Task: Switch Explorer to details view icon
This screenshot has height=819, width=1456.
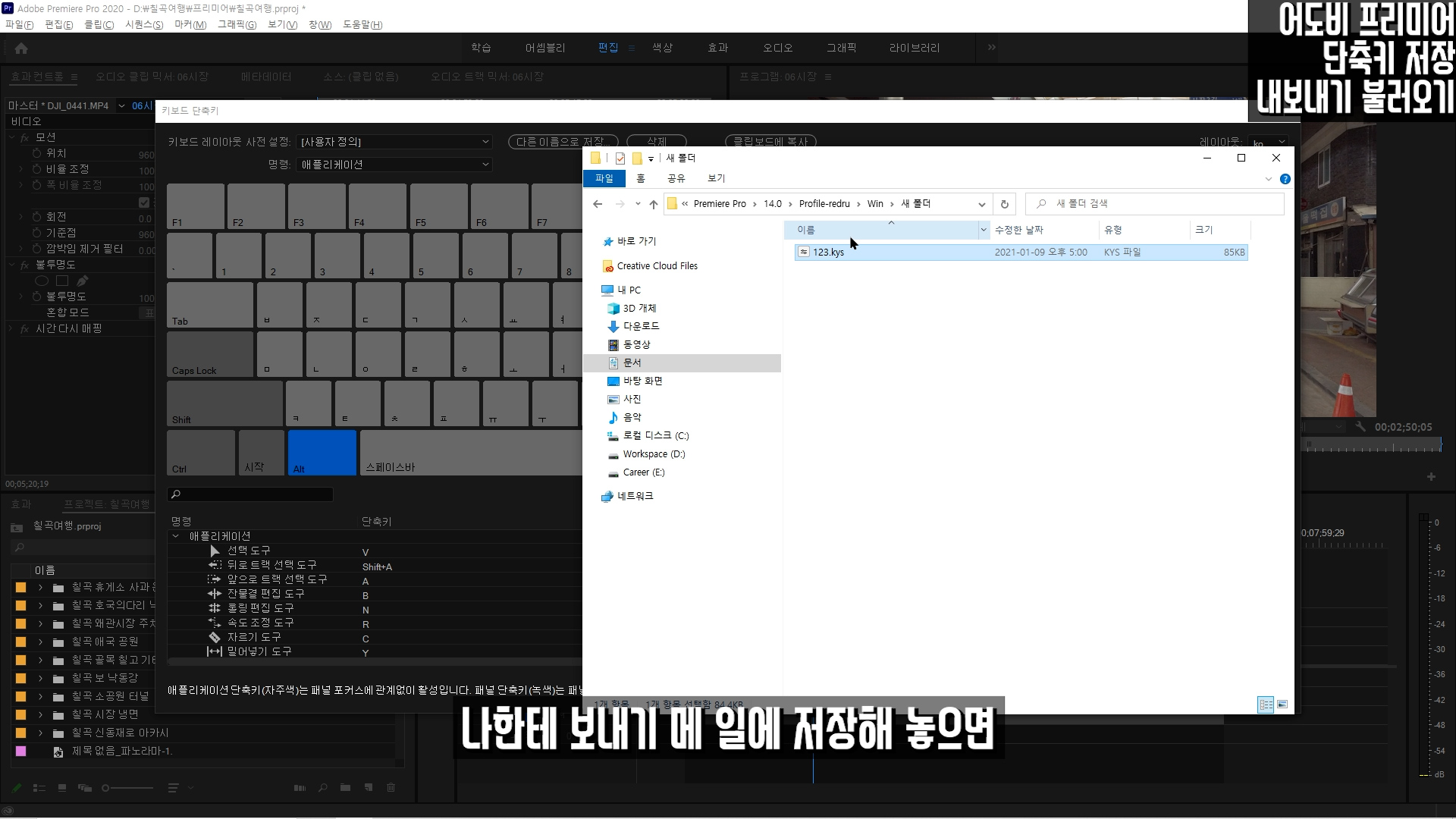Action: tap(1265, 704)
